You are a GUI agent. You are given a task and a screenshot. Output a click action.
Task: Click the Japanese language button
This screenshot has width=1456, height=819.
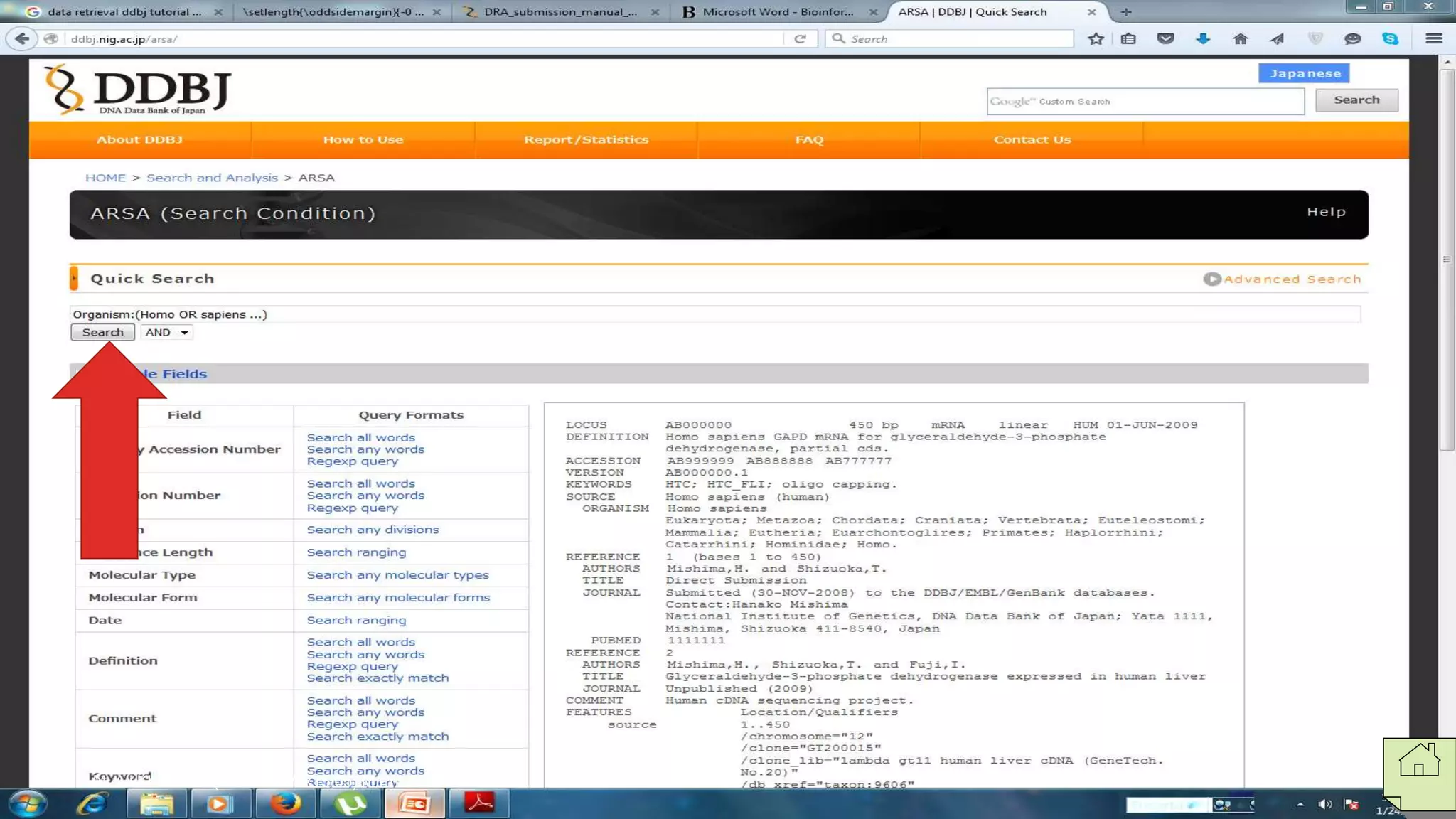(1304, 73)
